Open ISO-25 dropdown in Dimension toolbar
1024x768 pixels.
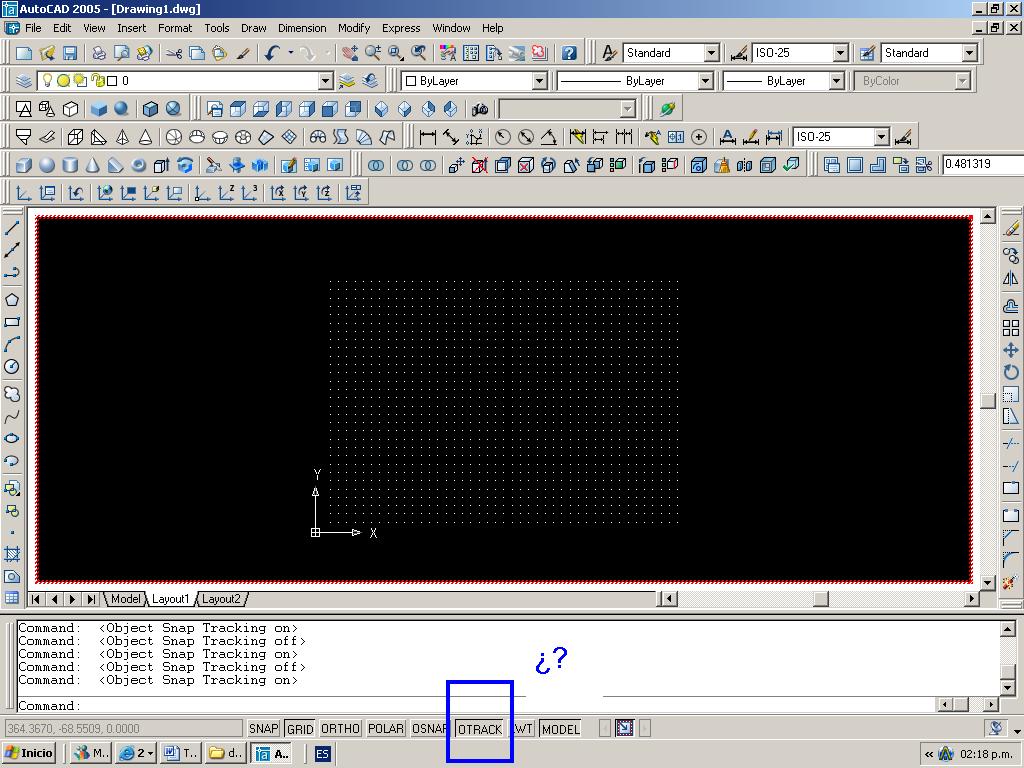(882, 136)
